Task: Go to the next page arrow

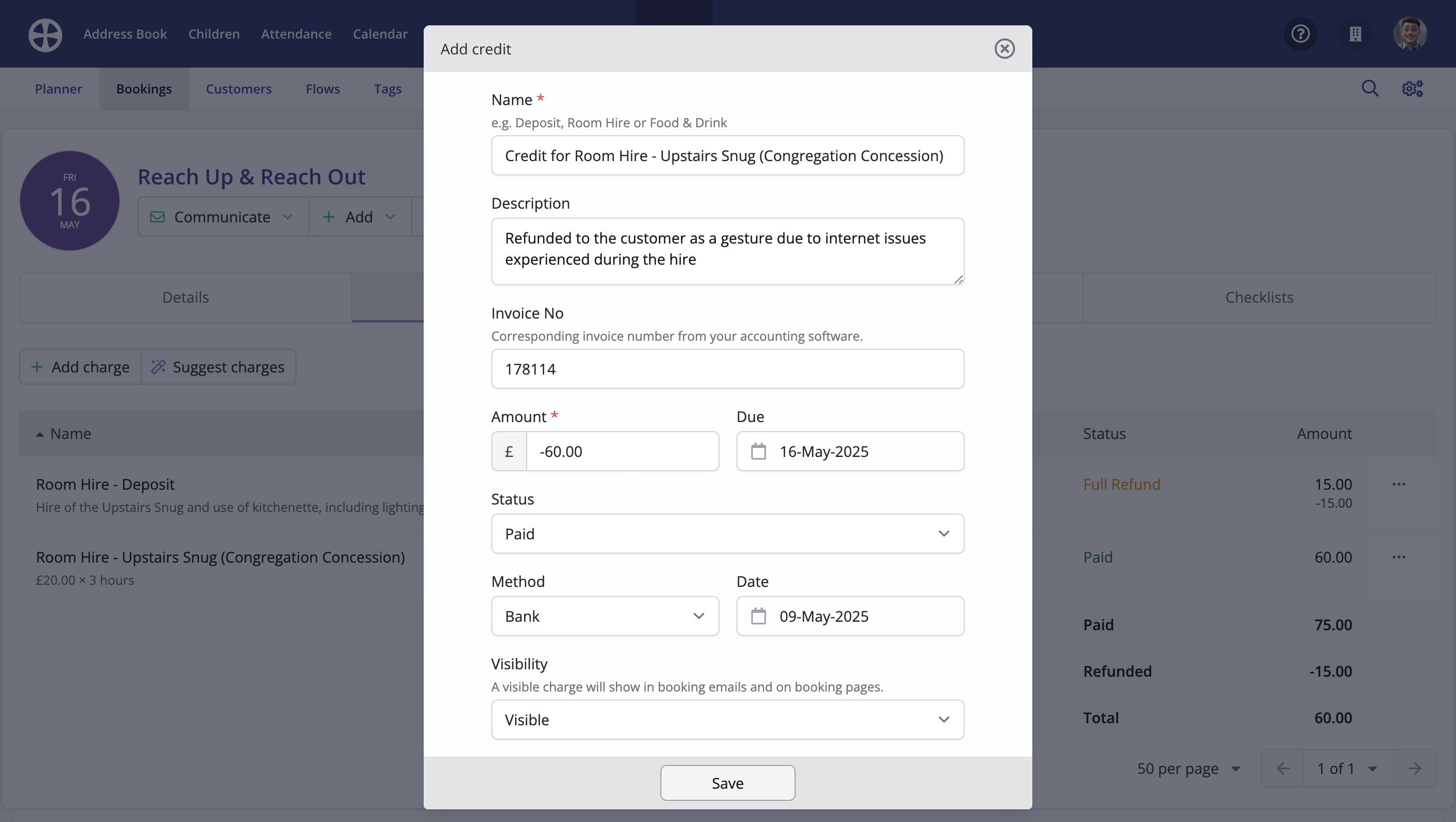Action: pyautogui.click(x=1414, y=768)
